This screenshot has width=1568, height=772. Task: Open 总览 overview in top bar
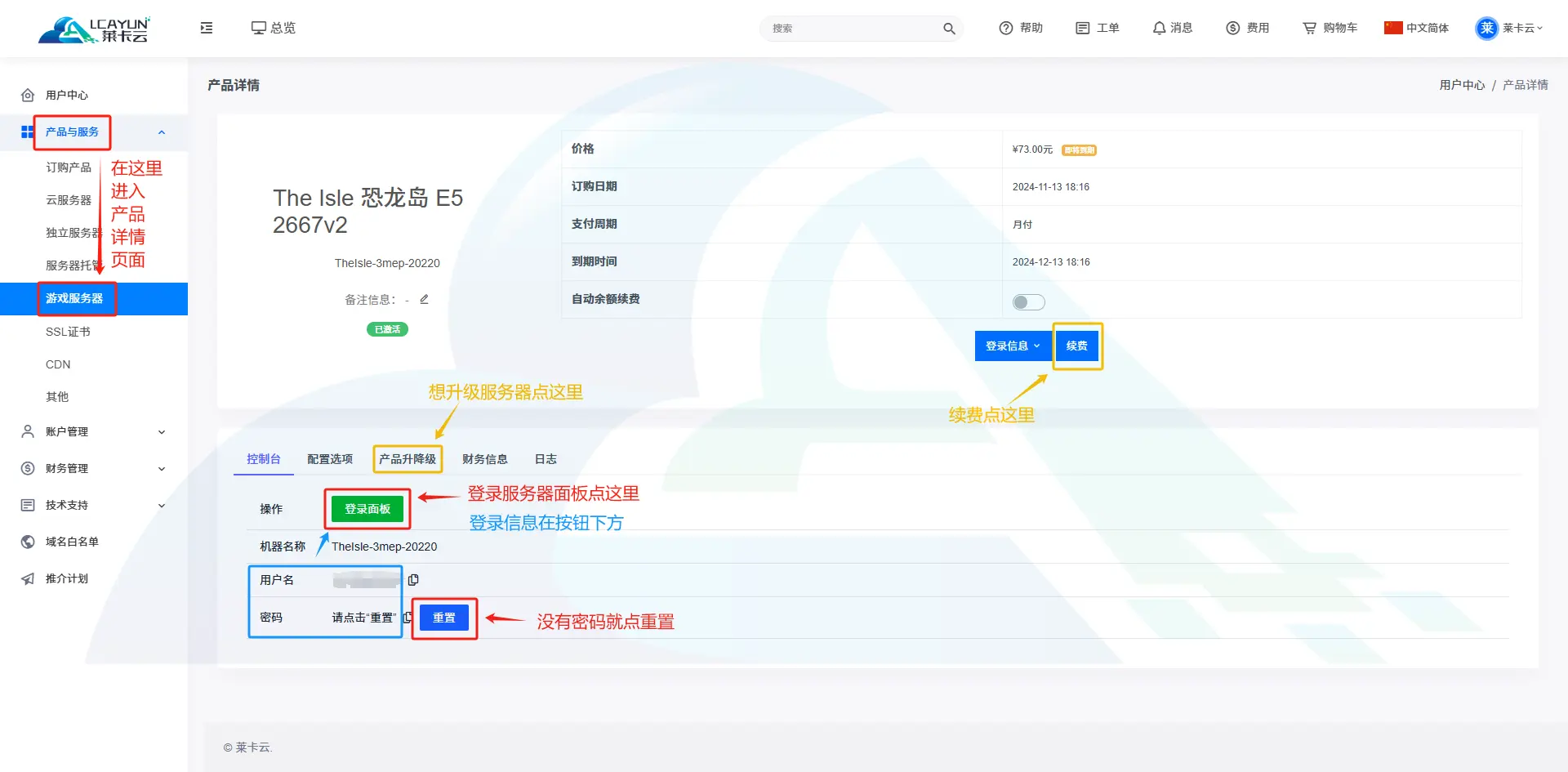(x=273, y=28)
